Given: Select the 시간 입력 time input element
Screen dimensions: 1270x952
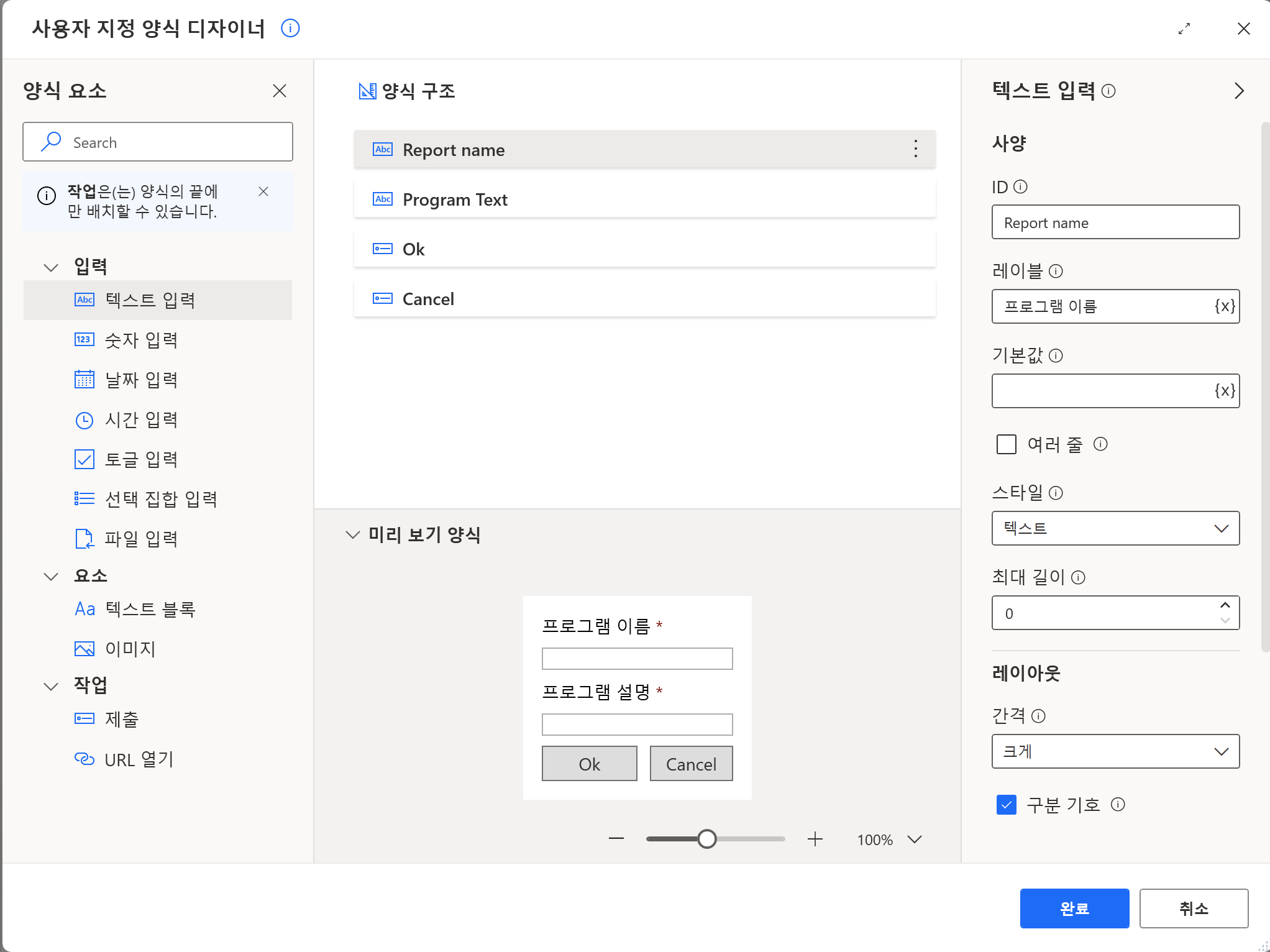Looking at the screenshot, I should click(x=141, y=419).
